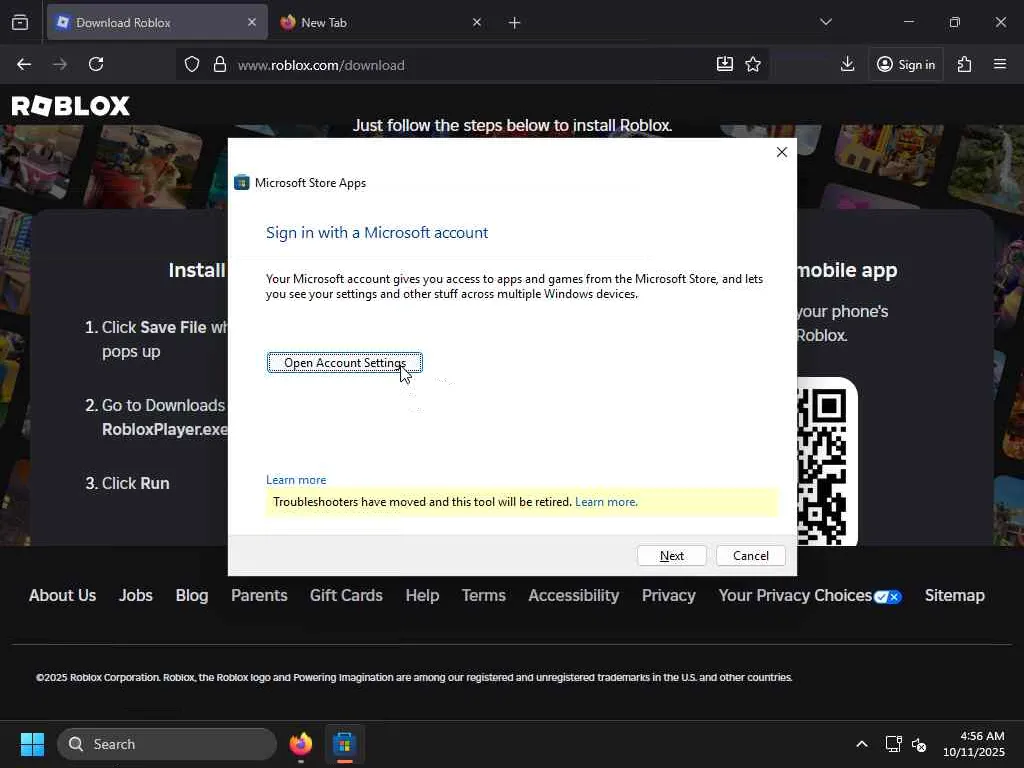1024x768 pixels.
Task: Open the Accessibility footer link
Action: tap(573, 596)
